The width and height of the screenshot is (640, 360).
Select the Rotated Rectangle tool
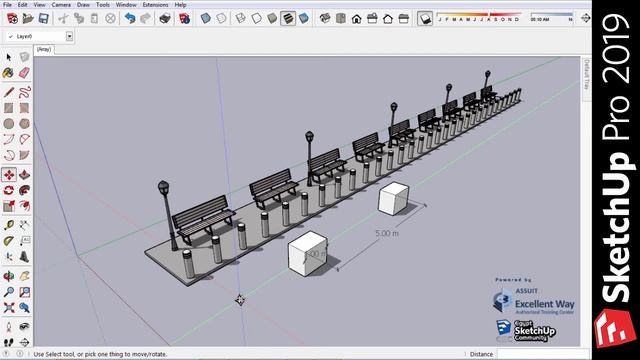(24, 108)
